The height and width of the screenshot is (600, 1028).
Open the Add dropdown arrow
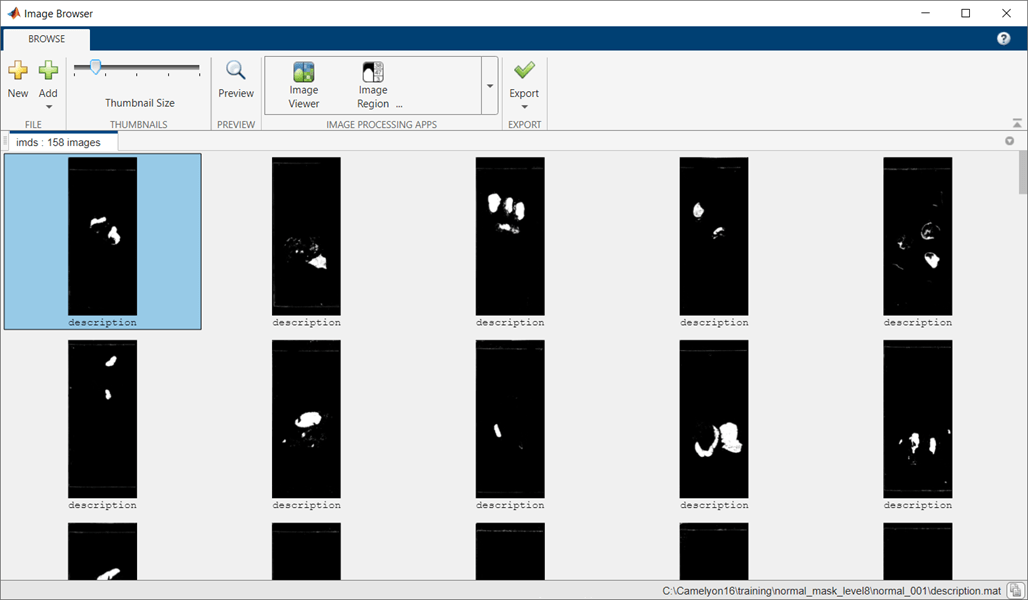point(49,107)
